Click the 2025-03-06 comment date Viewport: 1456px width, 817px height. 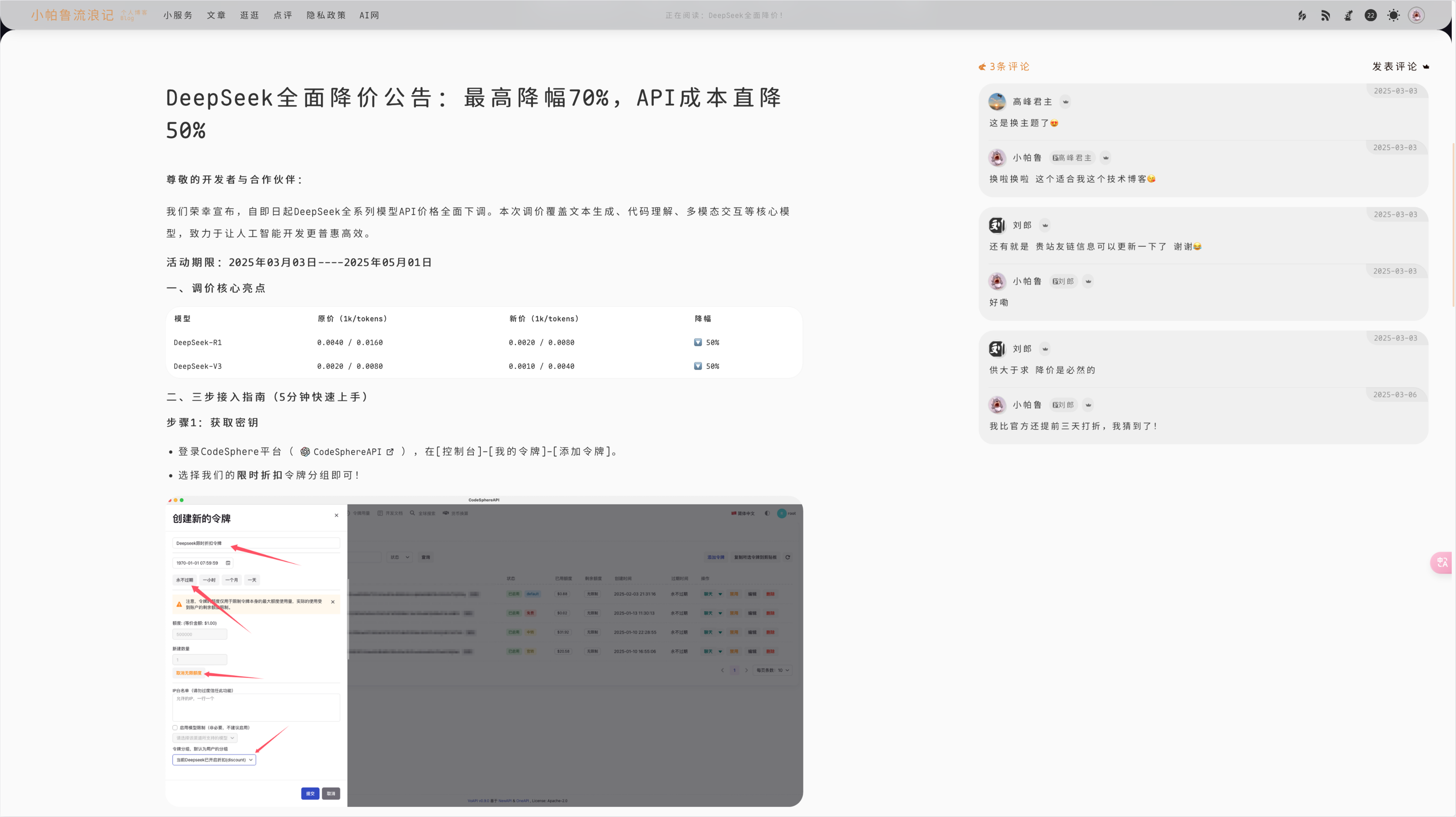pos(1395,394)
